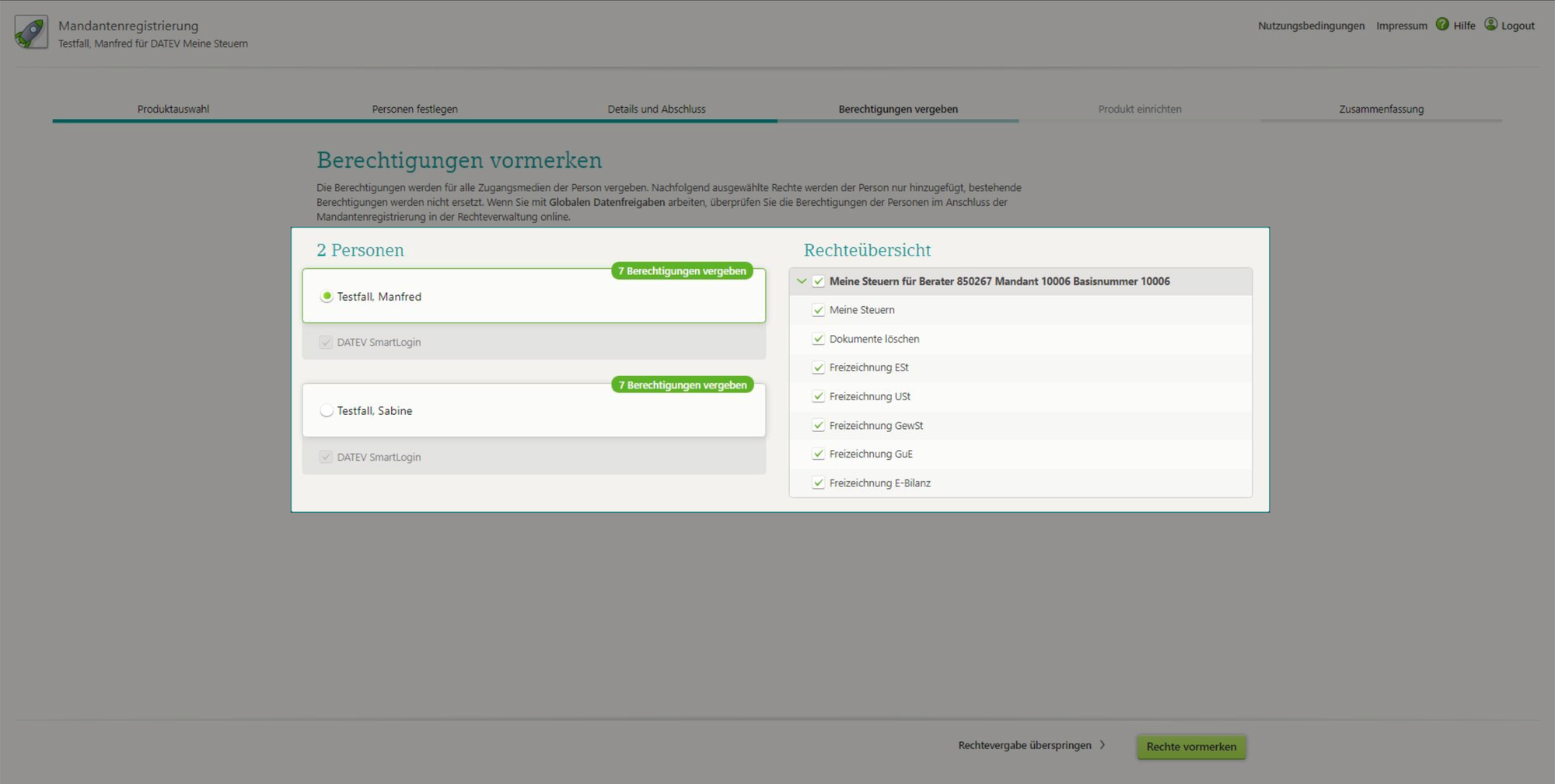Viewport: 1555px width, 784px height.
Task: Click Sabine's 7 Berechtigungen vergeben badge
Action: pos(682,385)
